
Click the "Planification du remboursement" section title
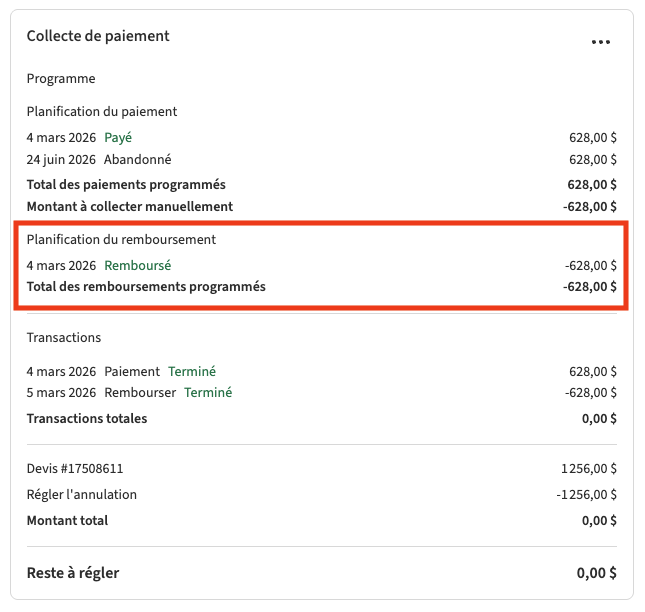click(121, 240)
